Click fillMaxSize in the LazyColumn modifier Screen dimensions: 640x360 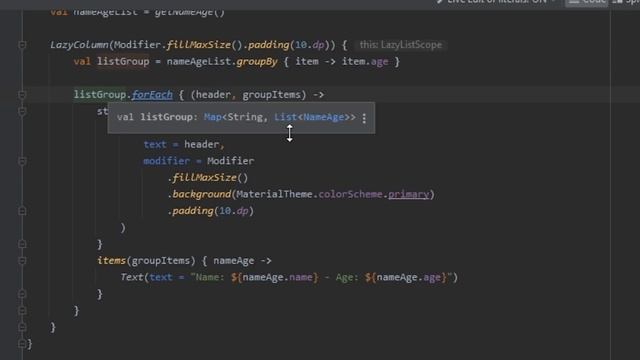pos(199,45)
